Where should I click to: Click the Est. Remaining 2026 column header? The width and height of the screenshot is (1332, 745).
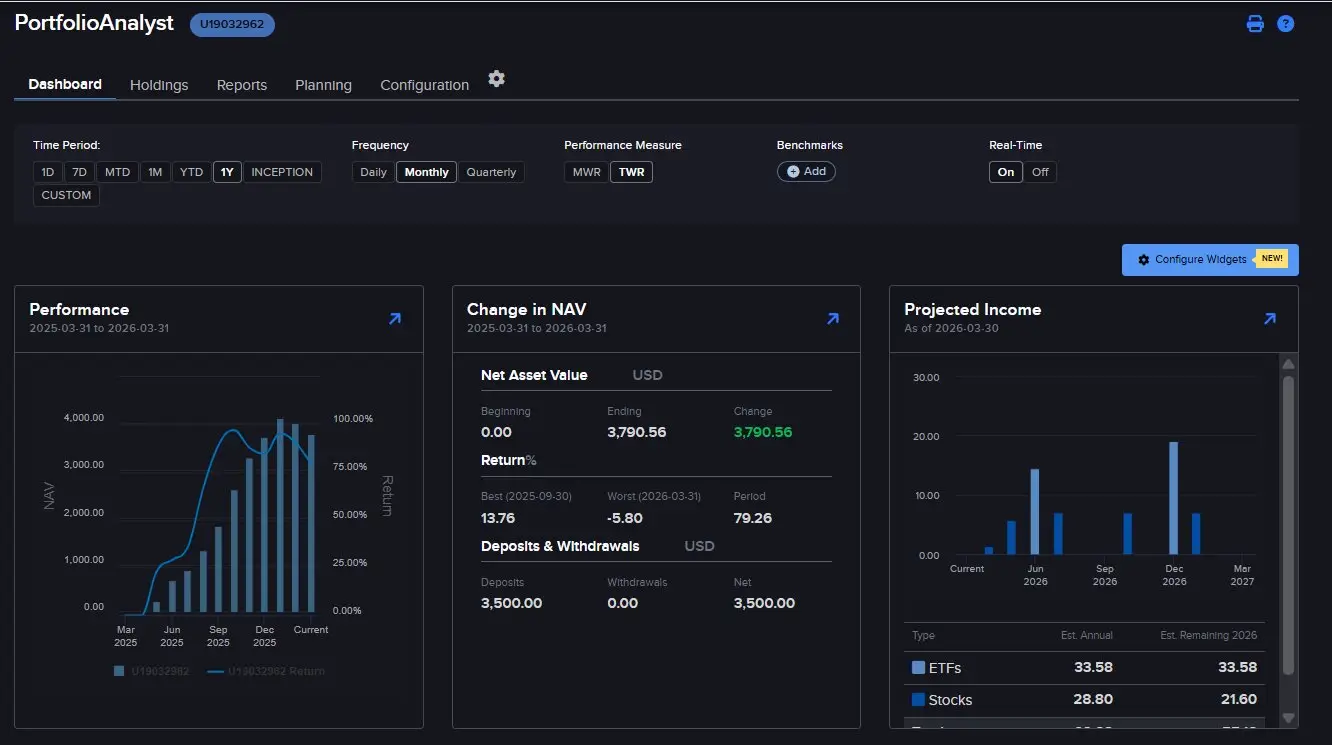coord(1209,635)
